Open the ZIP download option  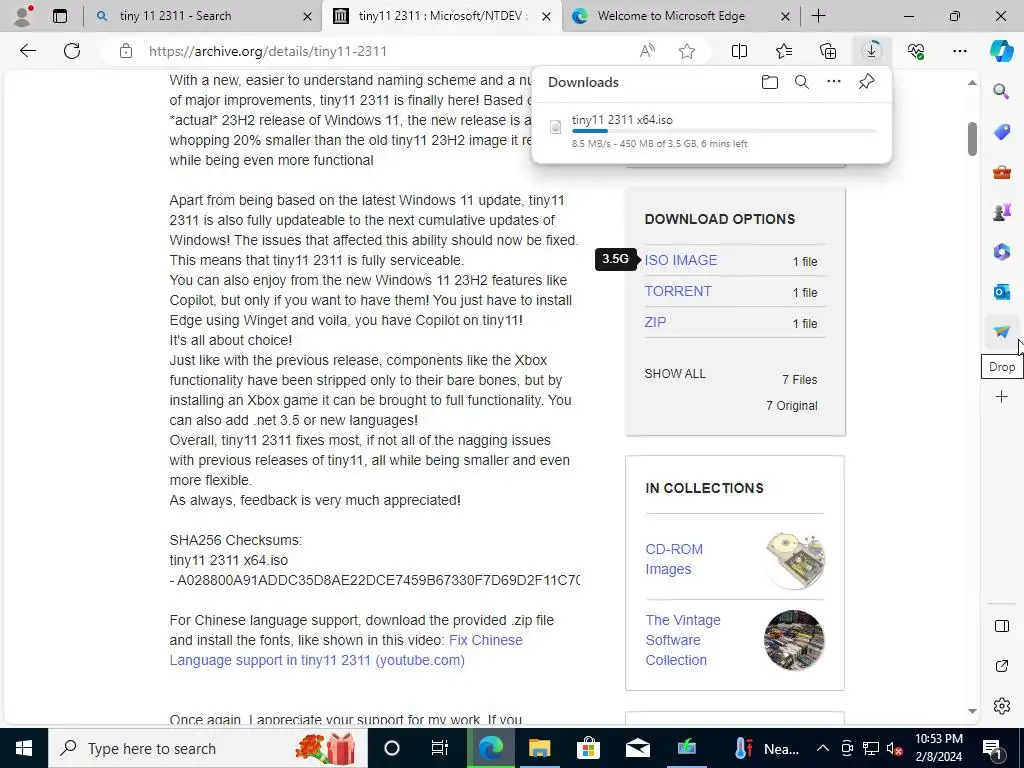655,322
